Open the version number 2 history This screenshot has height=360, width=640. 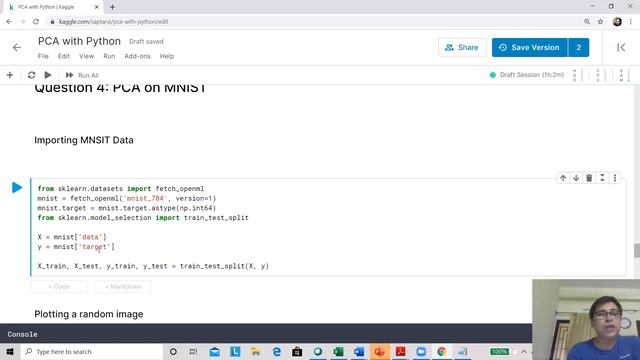[578, 47]
